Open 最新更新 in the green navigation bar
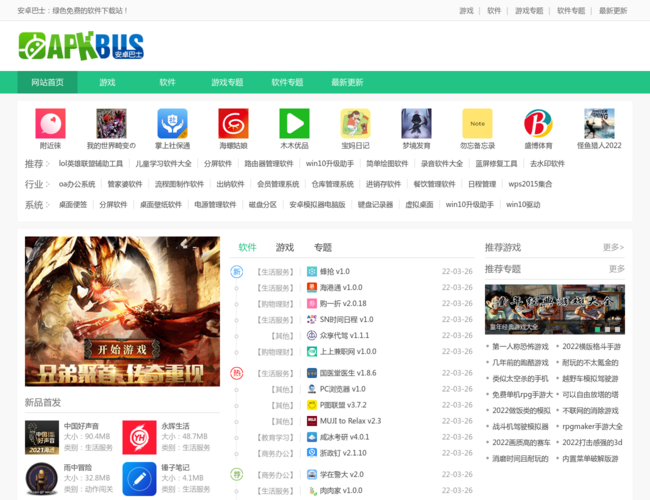The height and width of the screenshot is (500, 650). point(347,82)
